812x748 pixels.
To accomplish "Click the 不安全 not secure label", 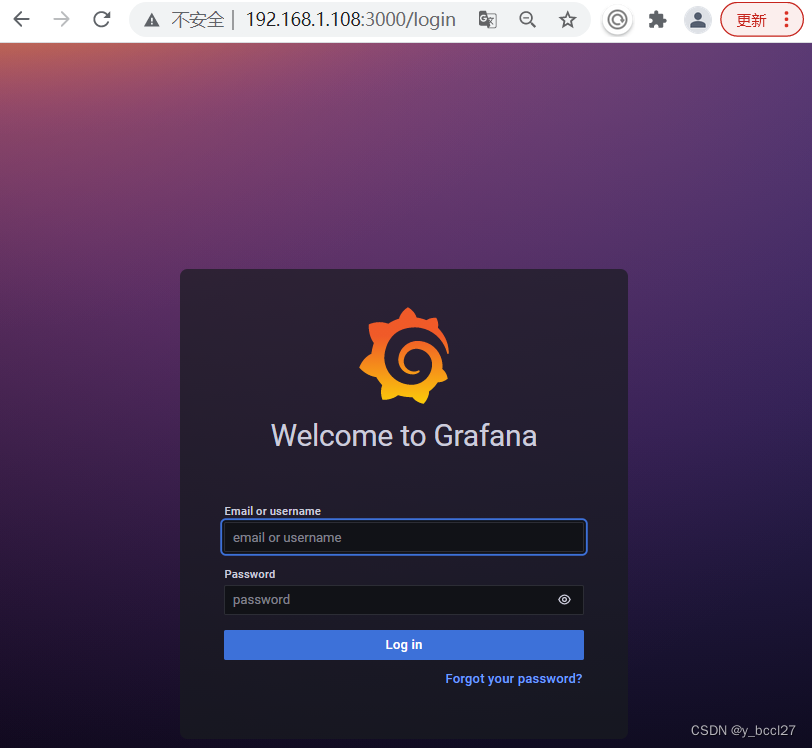I will pos(197,20).
